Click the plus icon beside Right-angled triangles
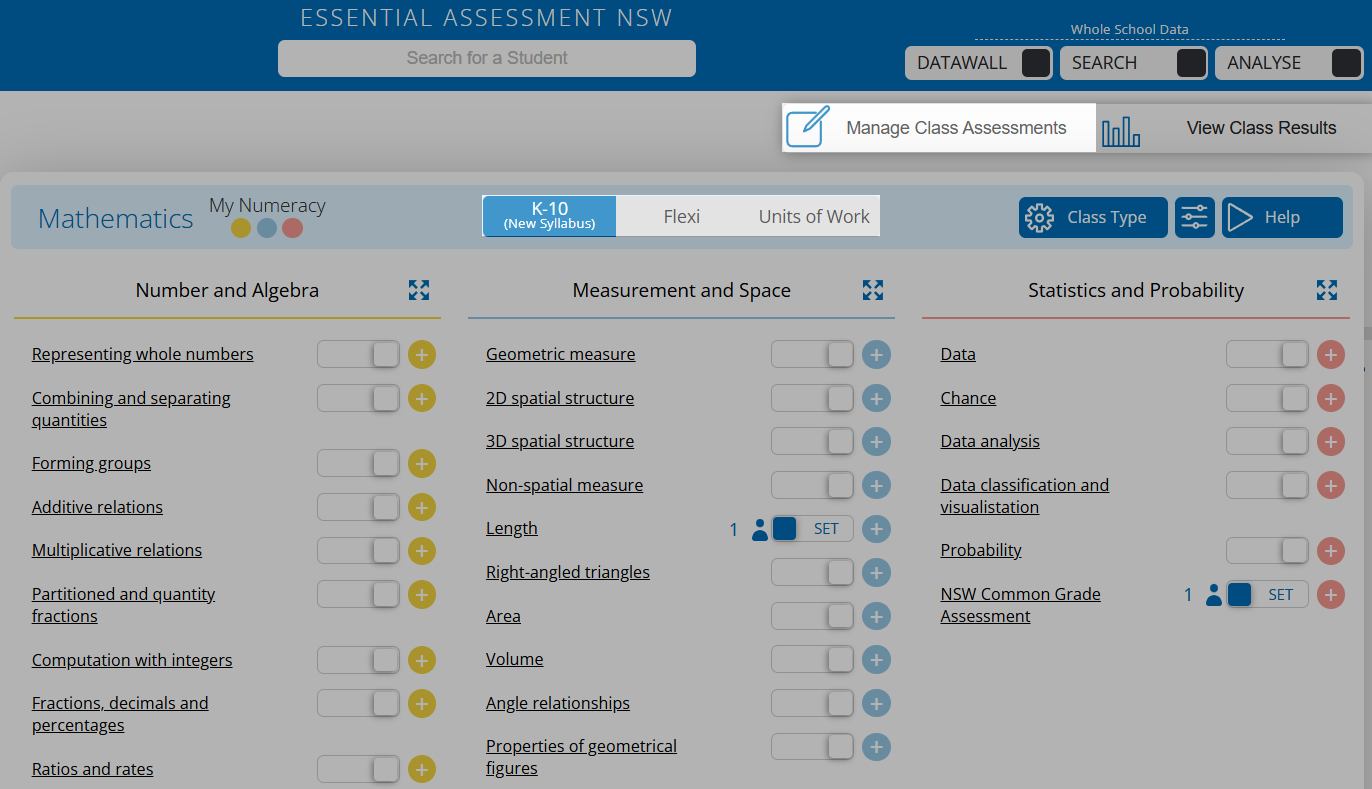The image size is (1372, 789). [876, 572]
